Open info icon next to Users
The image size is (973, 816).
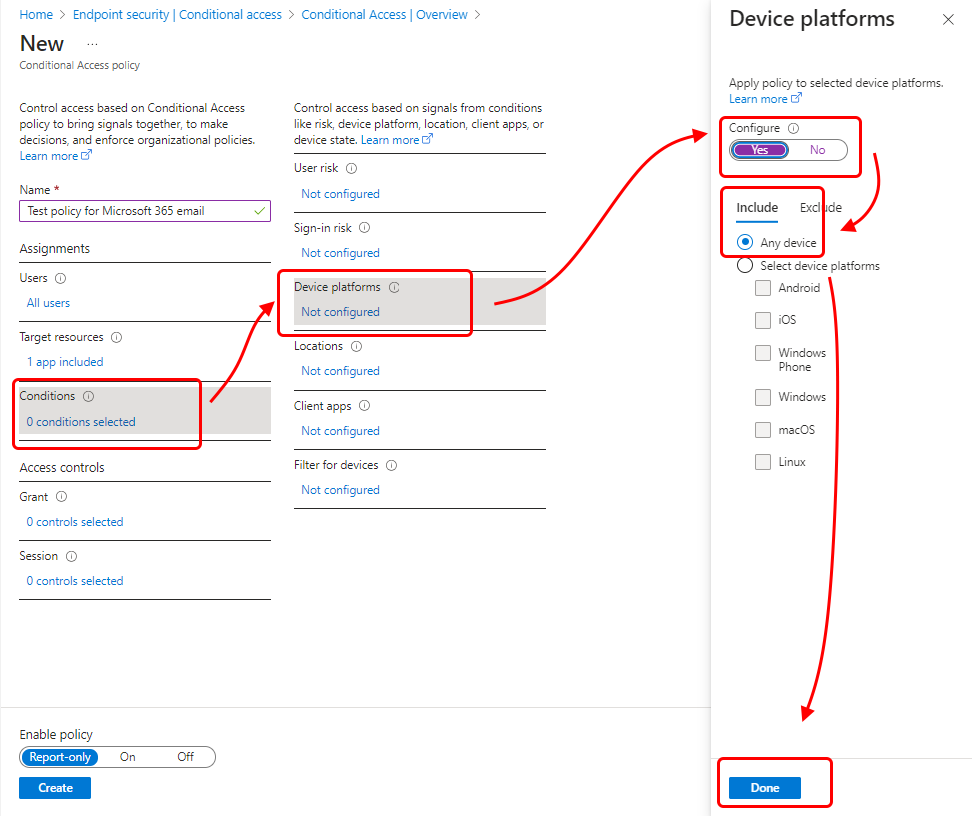pyautogui.click(x=60, y=279)
